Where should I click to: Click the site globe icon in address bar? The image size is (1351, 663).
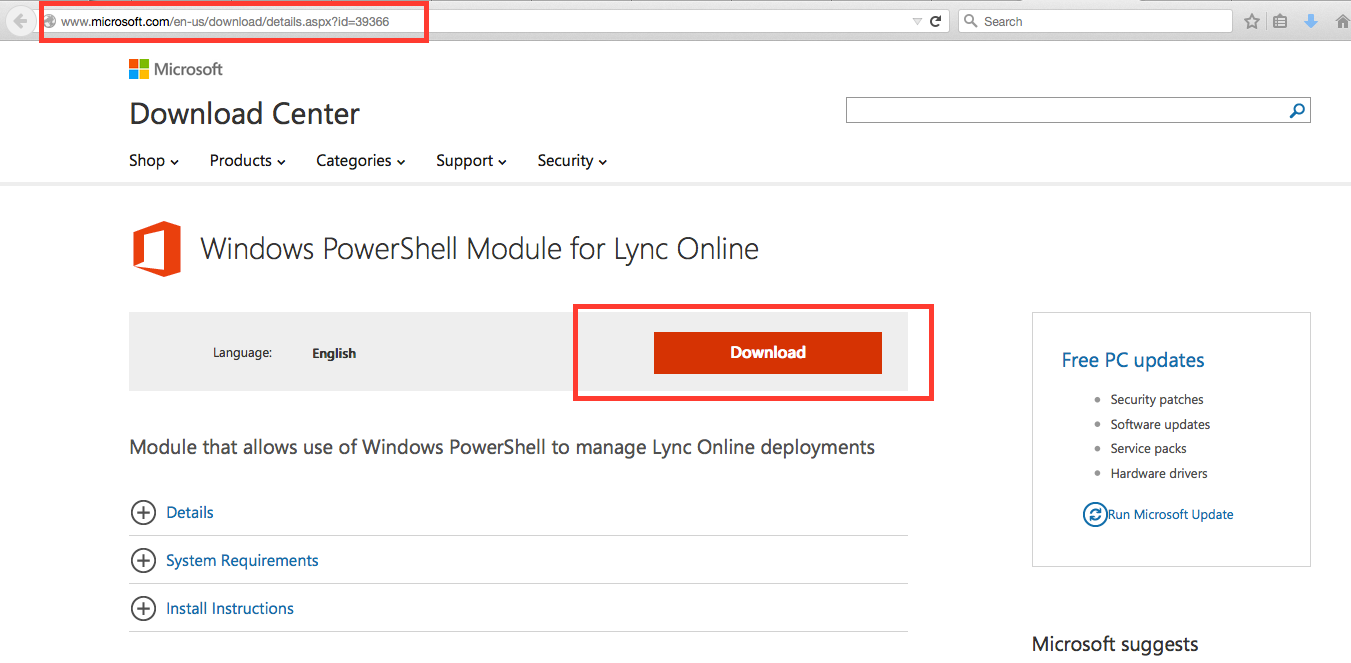tap(49, 21)
